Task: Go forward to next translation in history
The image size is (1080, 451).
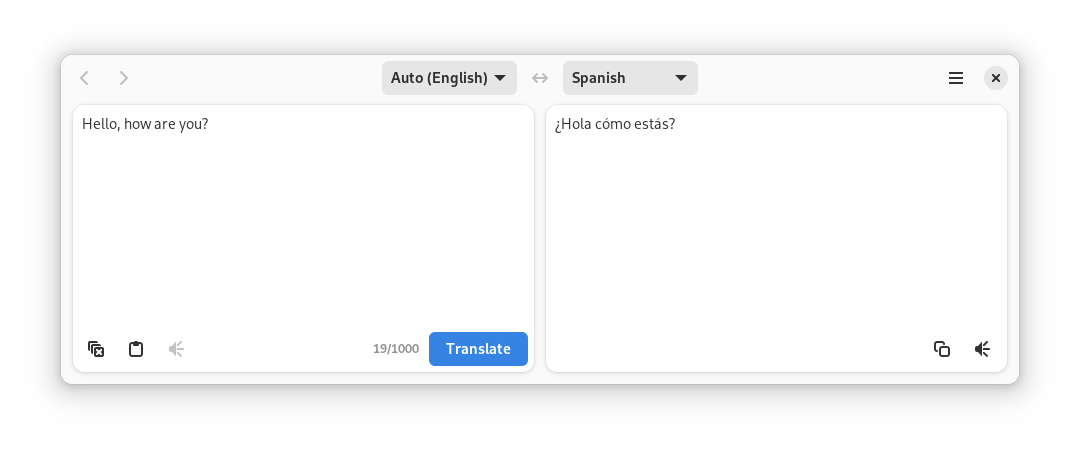Action: point(124,78)
